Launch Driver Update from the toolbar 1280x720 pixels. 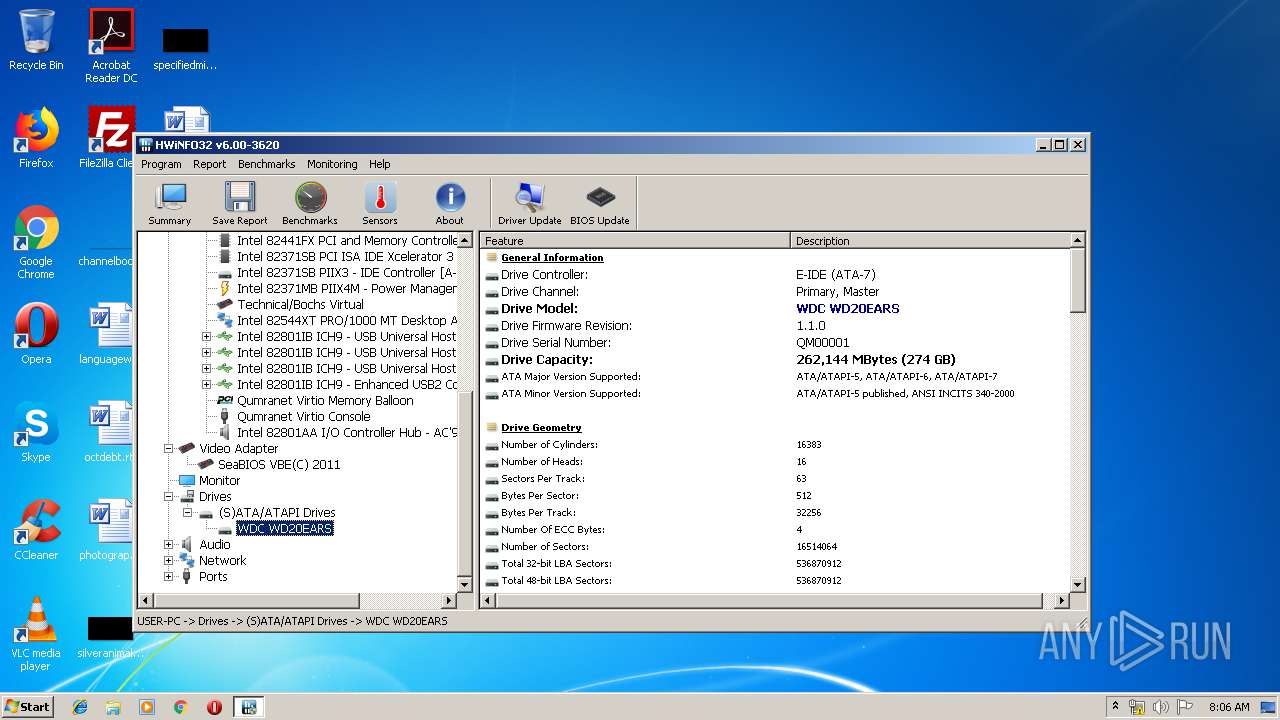(x=530, y=204)
